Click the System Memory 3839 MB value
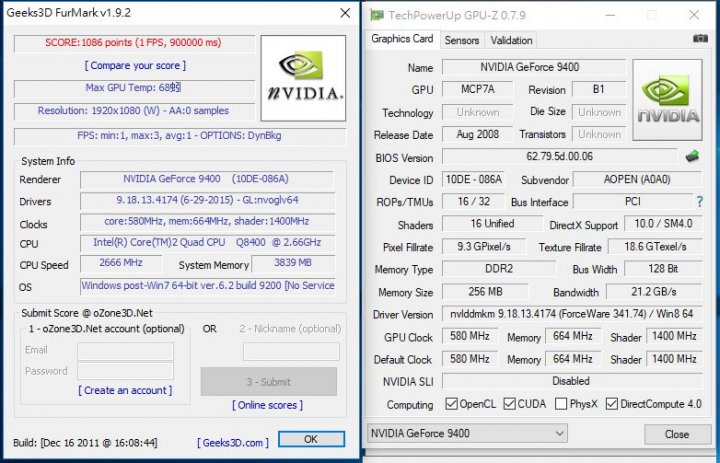The width and height of the screenshot is (720, 463). pyautogui.click(x=293, y=263)
